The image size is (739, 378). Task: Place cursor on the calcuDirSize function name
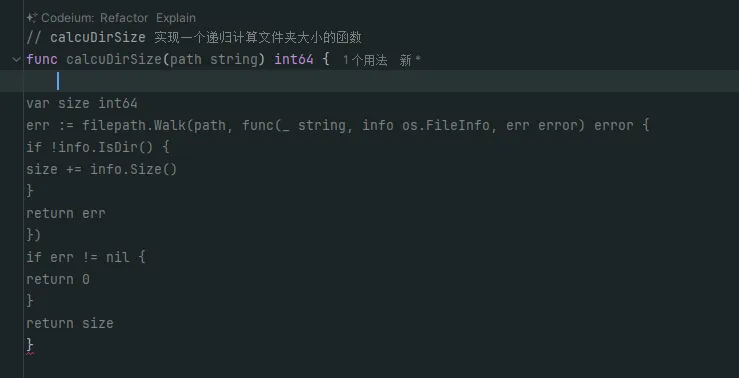(114, 59)
